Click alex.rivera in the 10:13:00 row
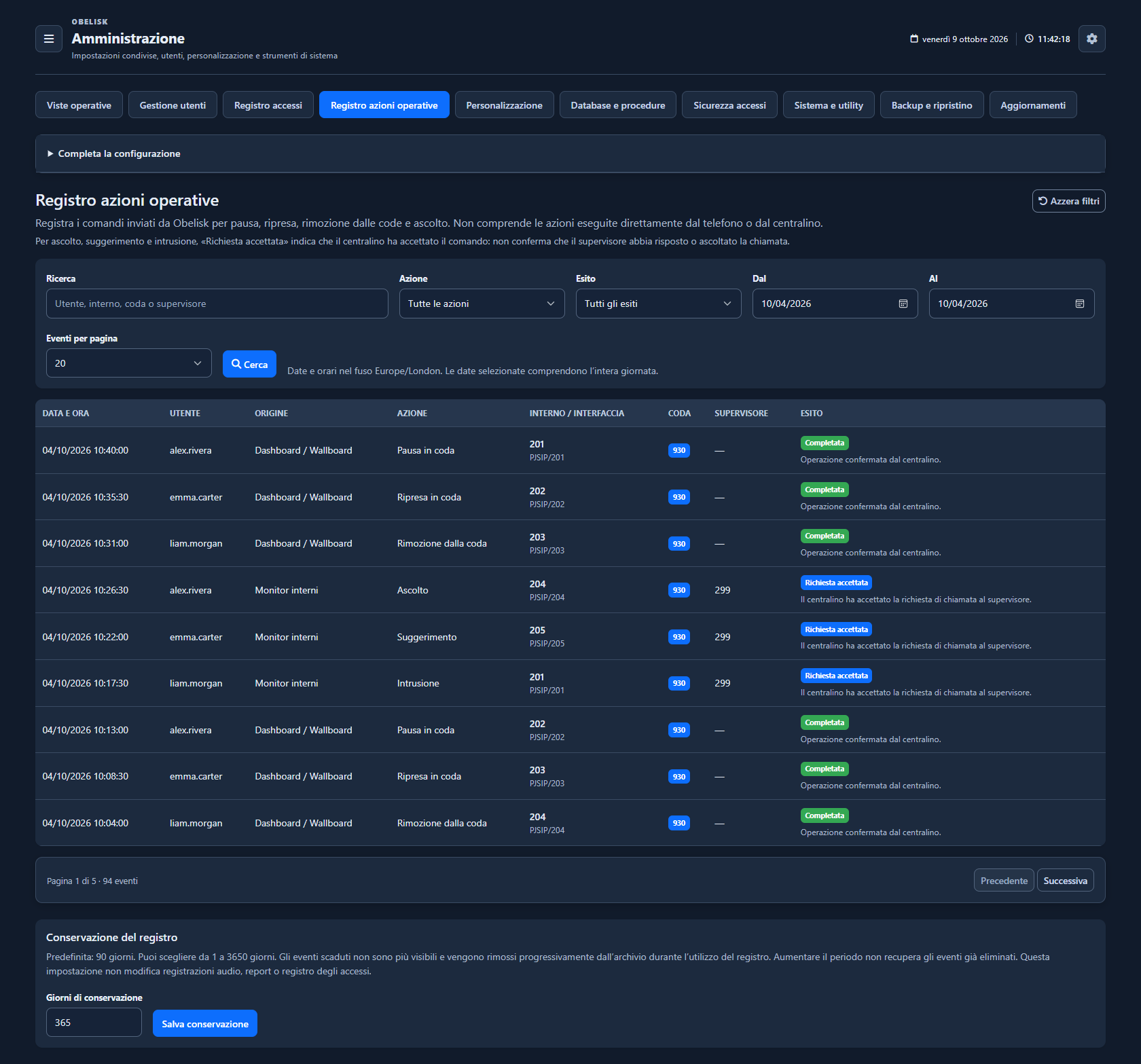This screenshot has height=1064, width=1141. pos(191,730)
